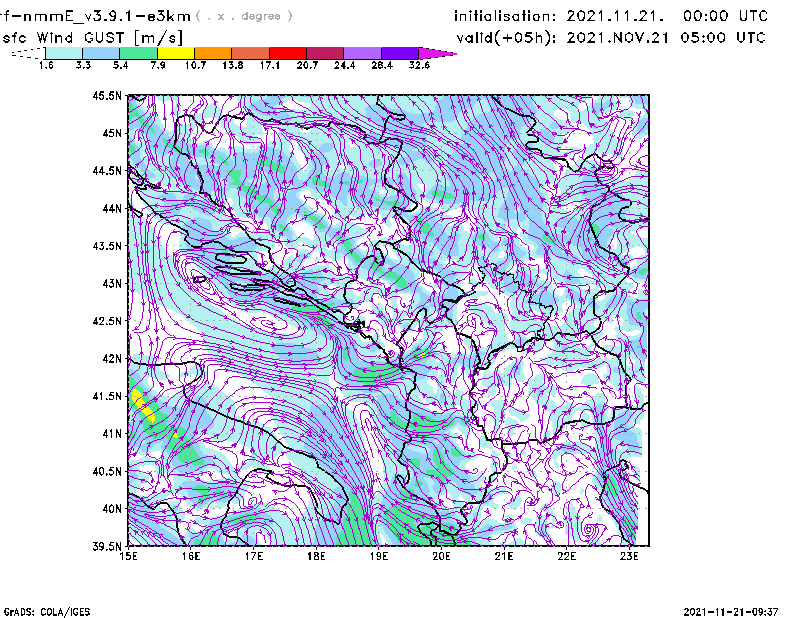Click the '-nmmE_v3.9.1-e3km' model name text

(99, 16)
